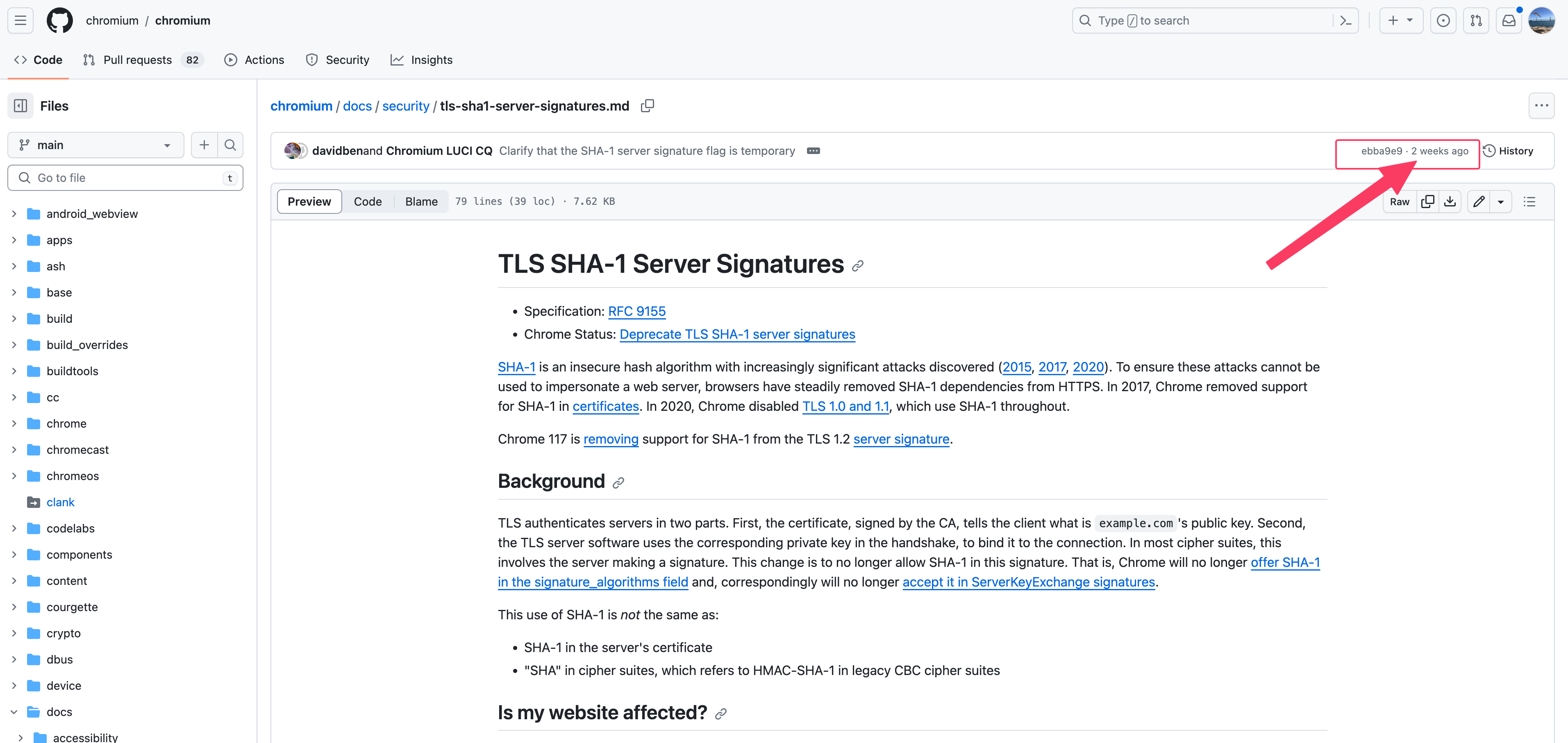Screen dimensions: 1568x743
Task: Open the GitHub command palette
Action: point(1345,20)
